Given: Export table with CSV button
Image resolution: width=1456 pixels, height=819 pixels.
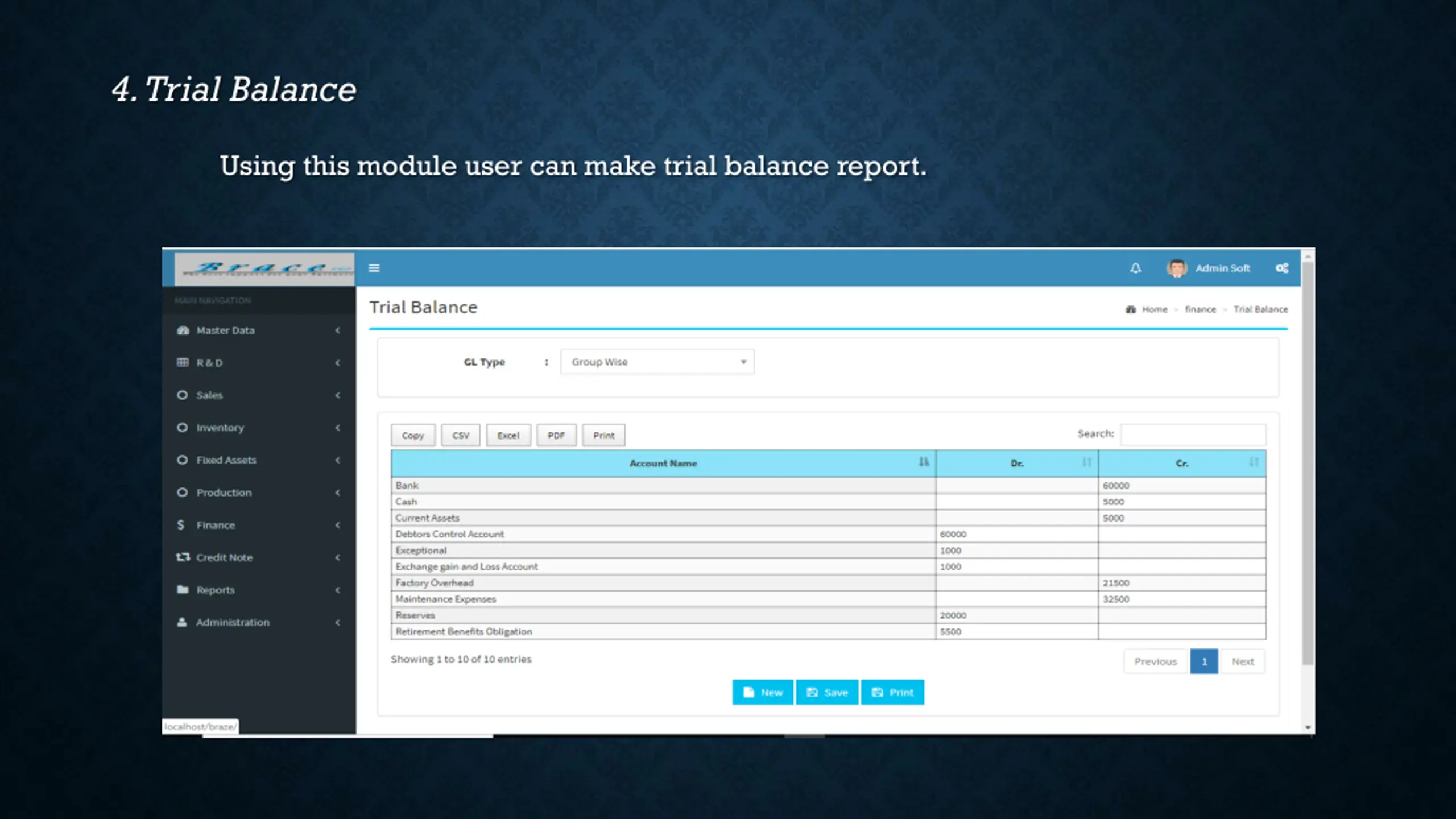Looking at the screenshot, I should [x=461, y=435].
